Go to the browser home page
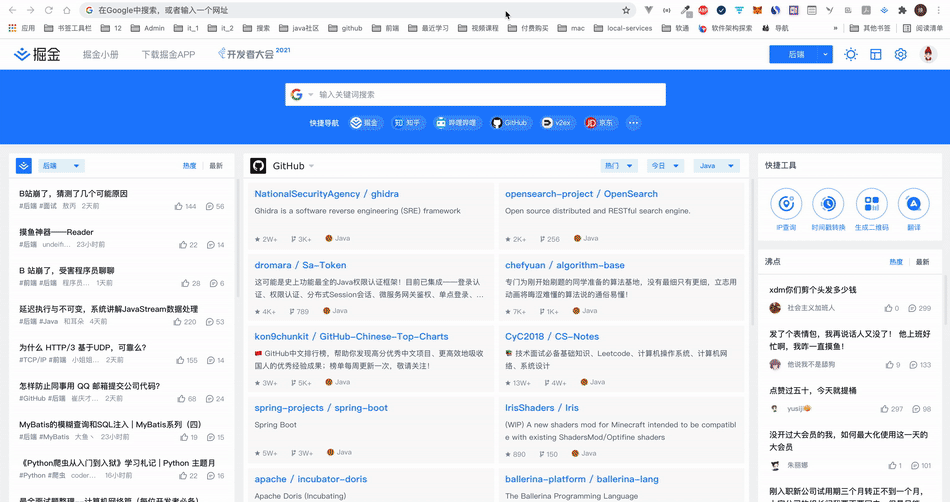This screenshot has height=502, width=950. (x=67, y=10)
